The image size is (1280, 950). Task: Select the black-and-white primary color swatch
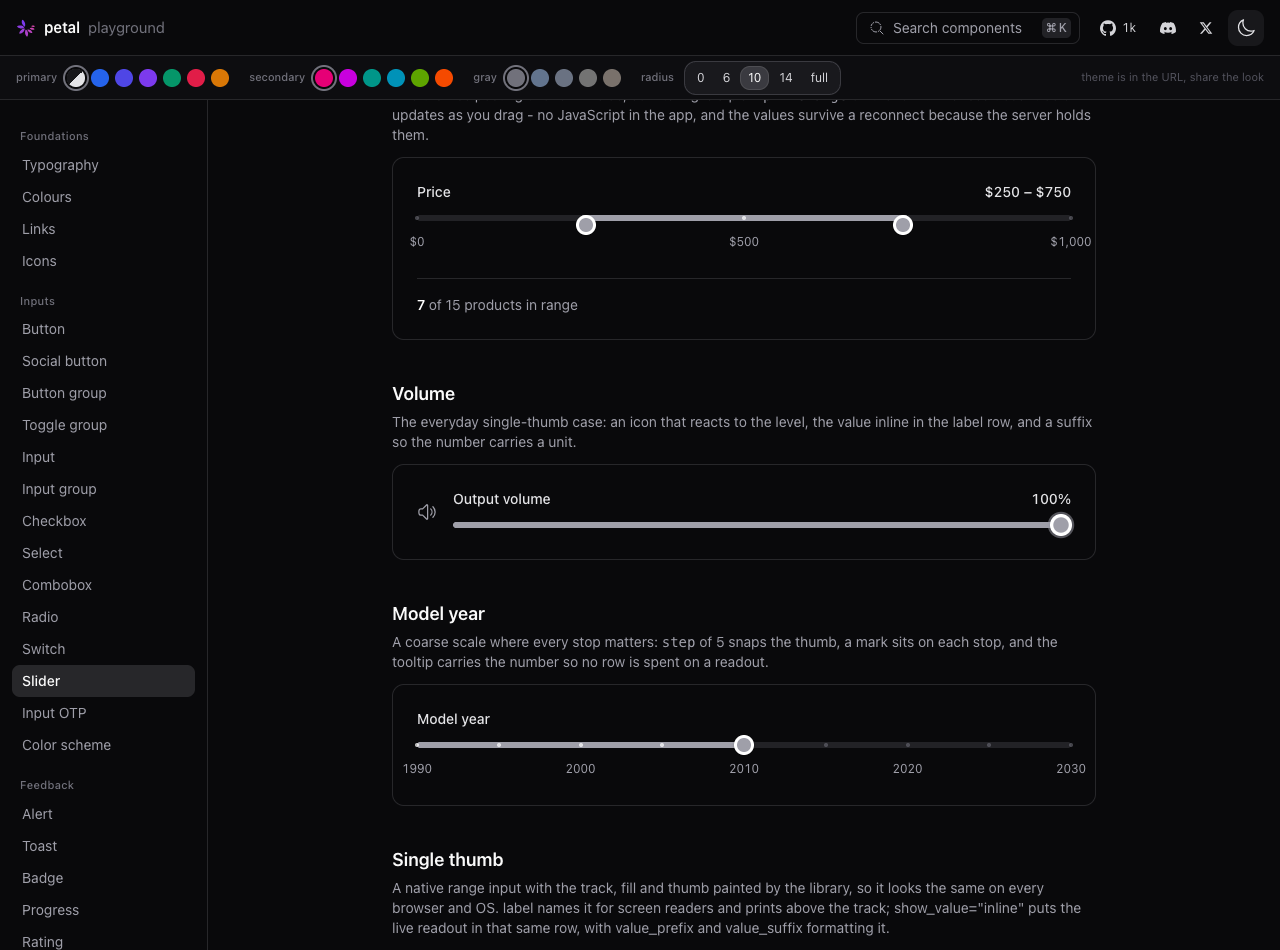tap(76, 78)
